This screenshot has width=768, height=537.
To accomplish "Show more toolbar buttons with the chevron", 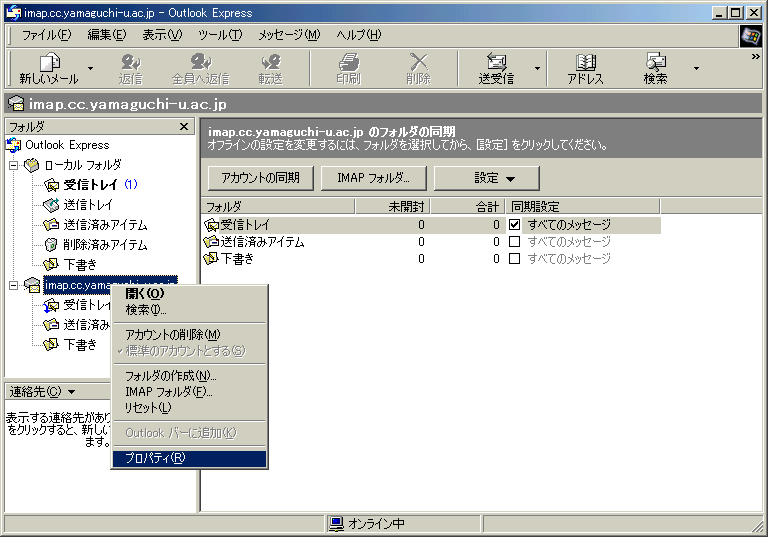I will click(755, 57).
